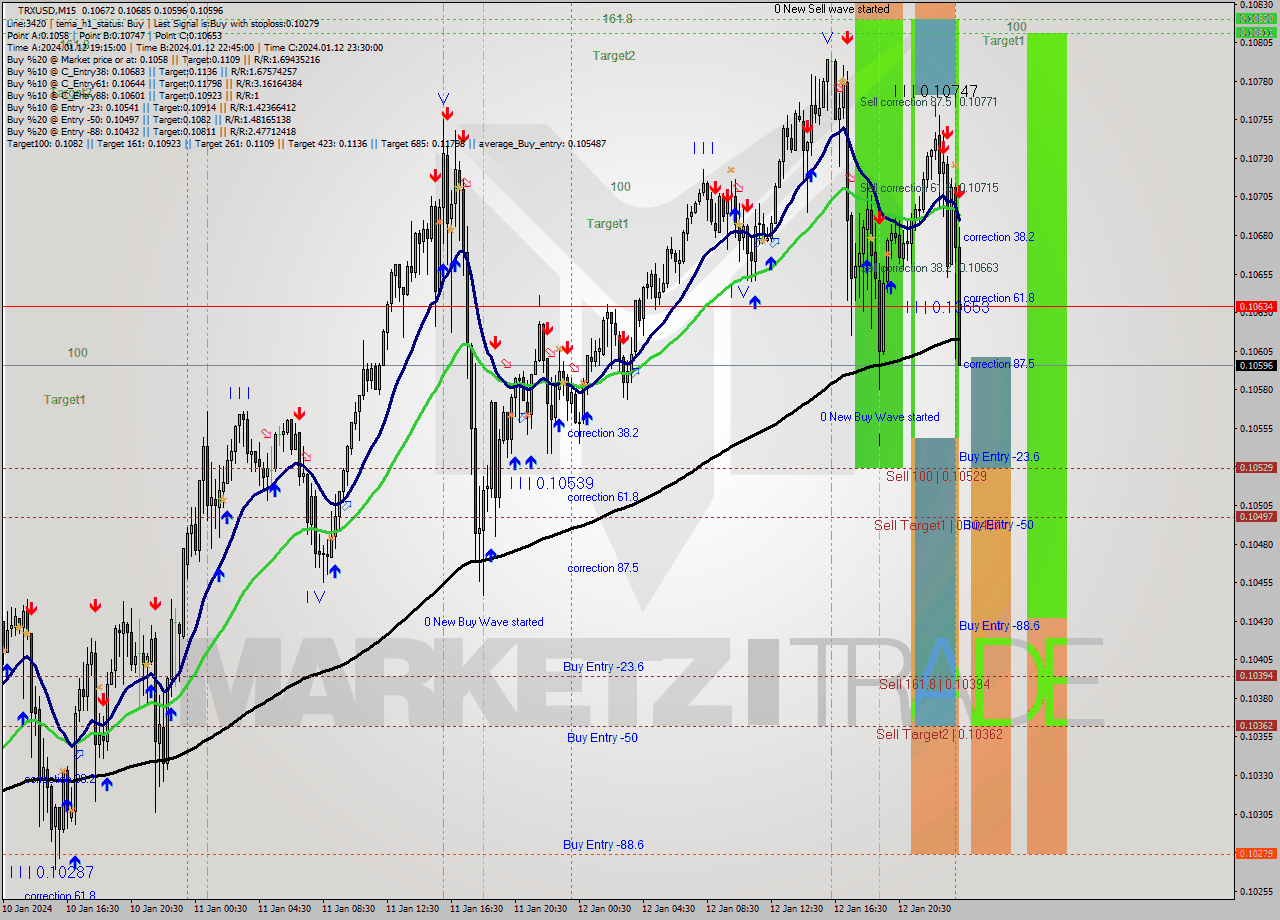Screen dimensions: 1280x920
Task: Click the '12 Jan 20:30' time label
Action: click(x=925, y=909)
